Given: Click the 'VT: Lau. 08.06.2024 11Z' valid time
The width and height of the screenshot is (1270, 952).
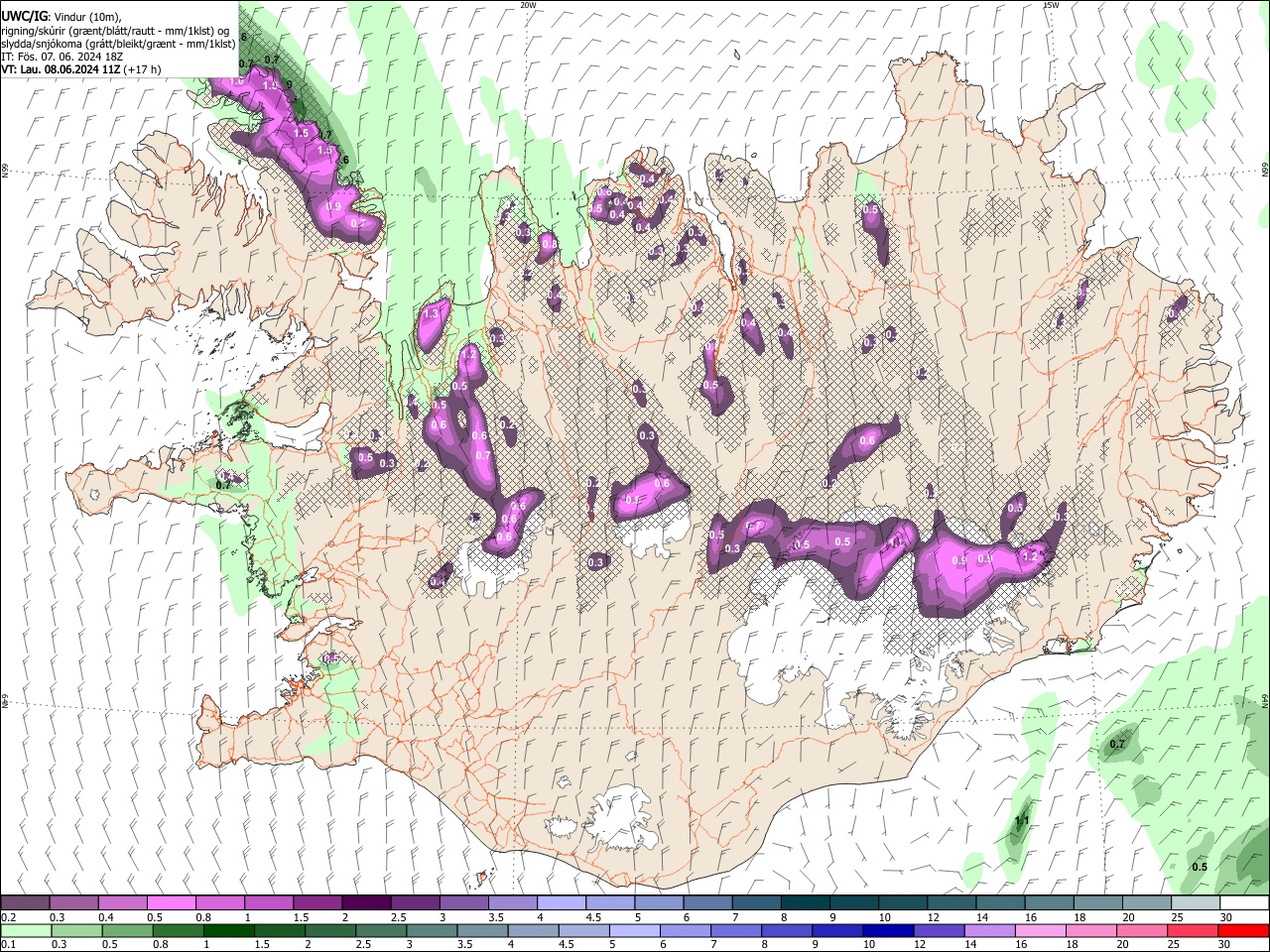Looking at the screenshot, I should coord(62,69).
